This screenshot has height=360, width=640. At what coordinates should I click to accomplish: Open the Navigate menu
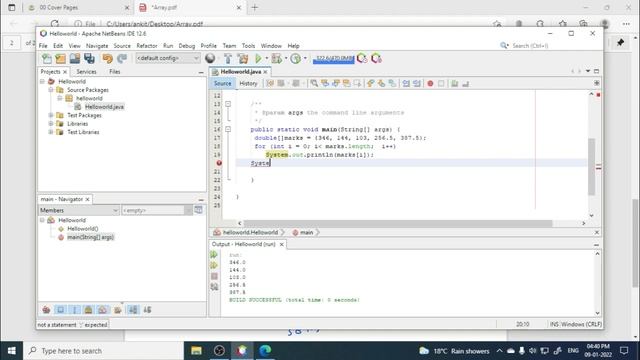(97, 46)
